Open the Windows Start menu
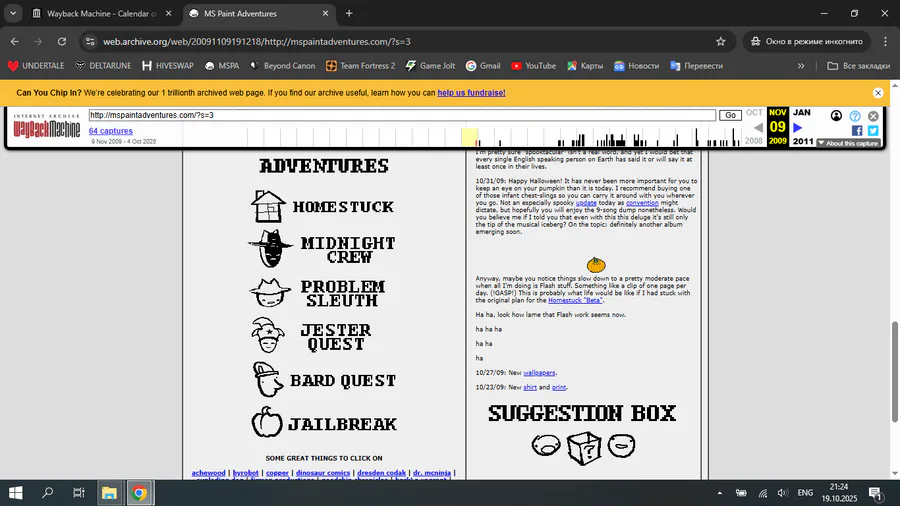 click(x=15, y=493)
